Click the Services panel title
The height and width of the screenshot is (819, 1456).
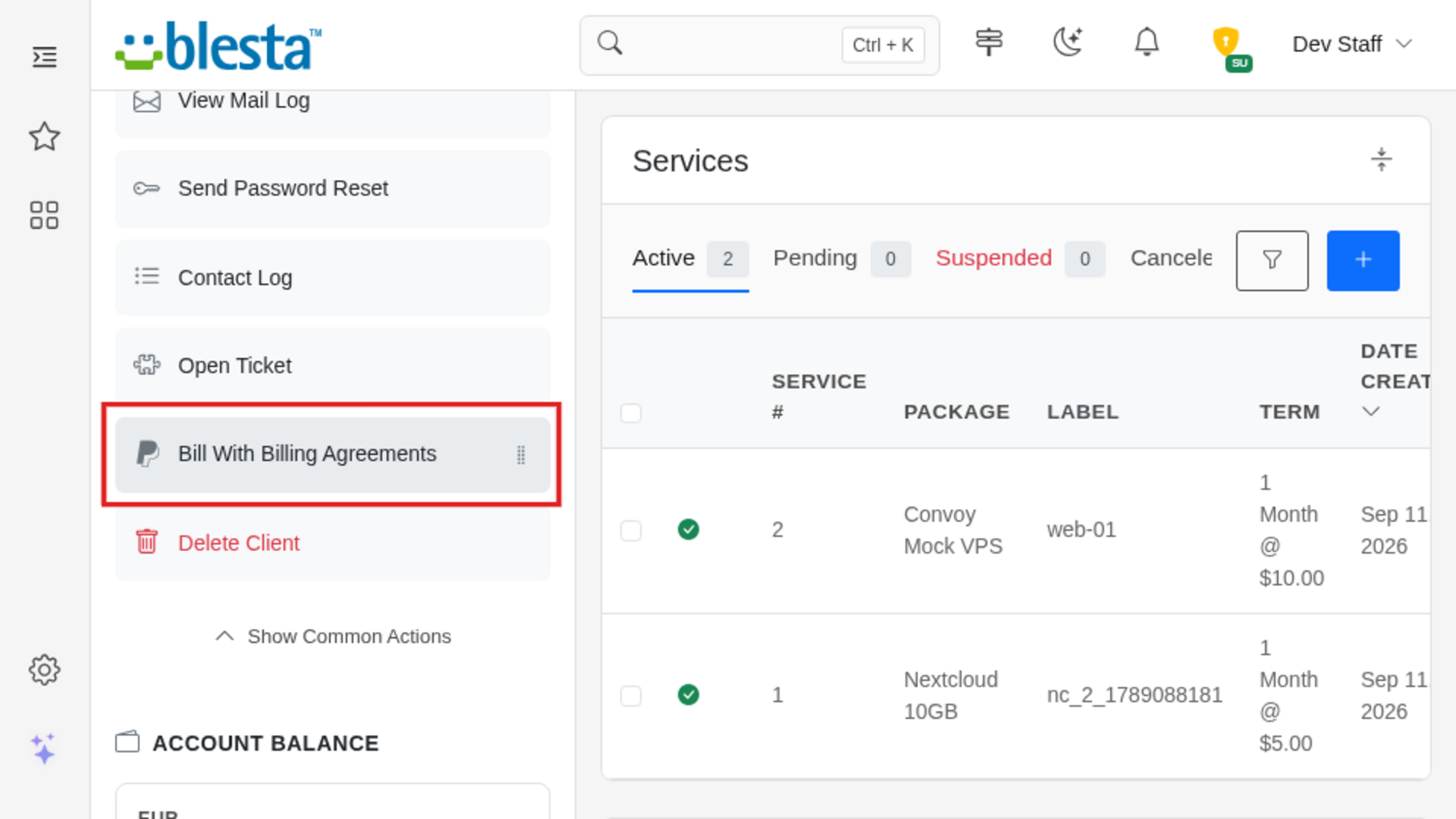click(x=690, y=161)
